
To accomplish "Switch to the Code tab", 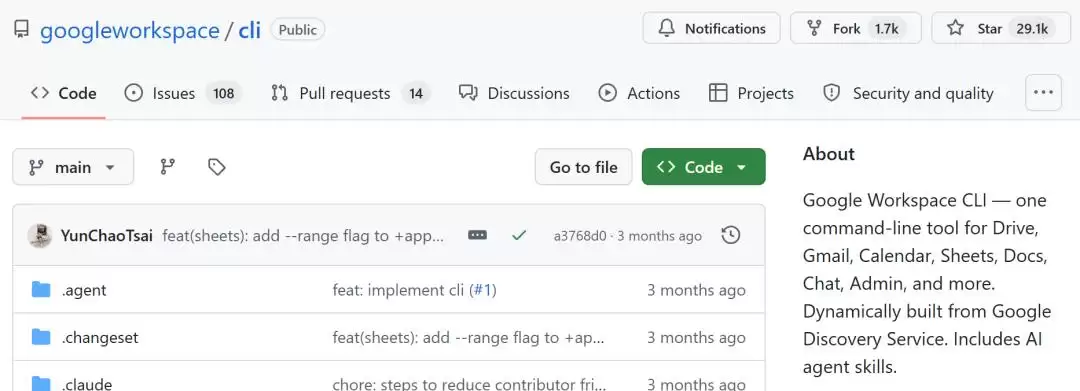I will tap(63, 93).
